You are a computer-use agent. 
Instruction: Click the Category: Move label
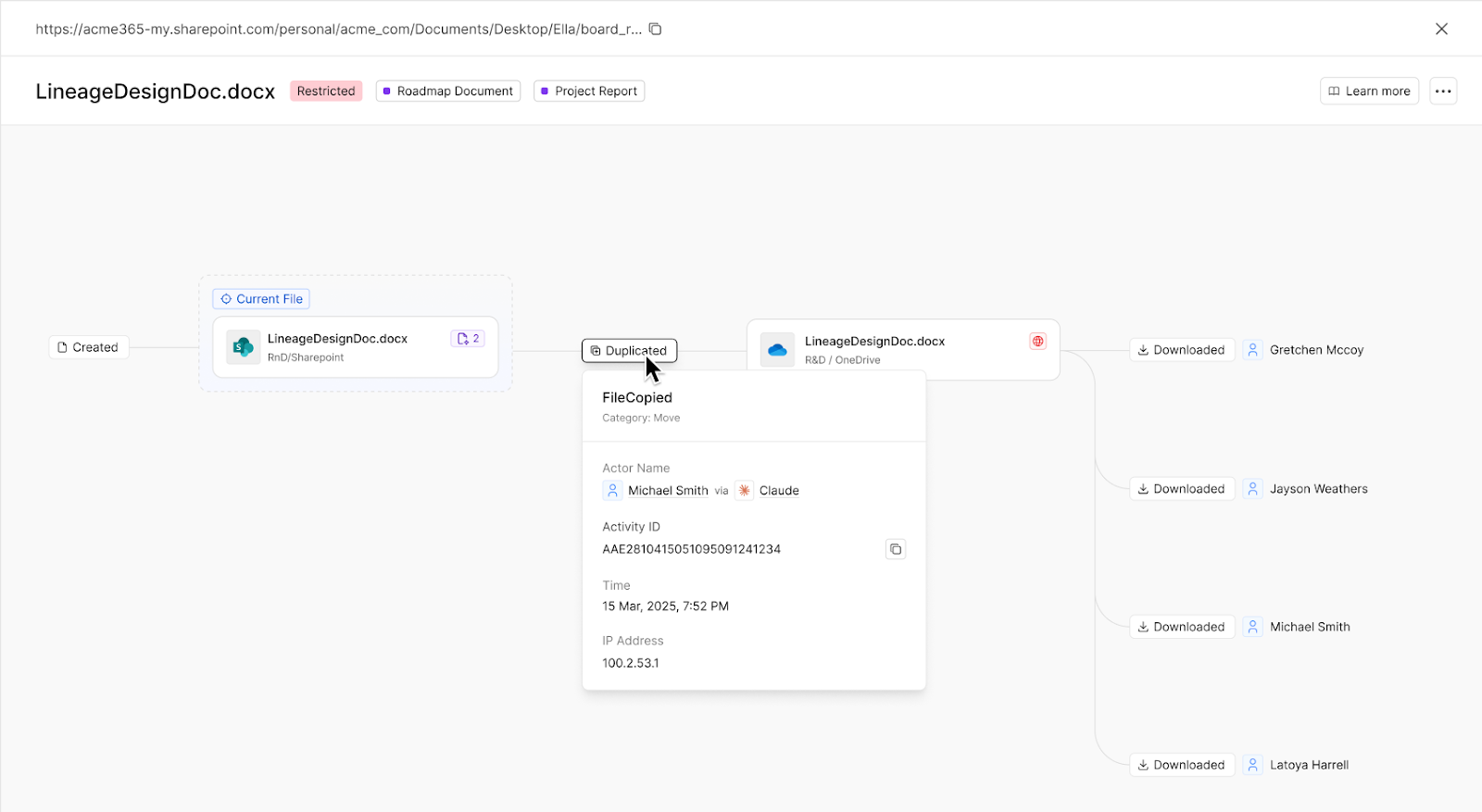641,418
